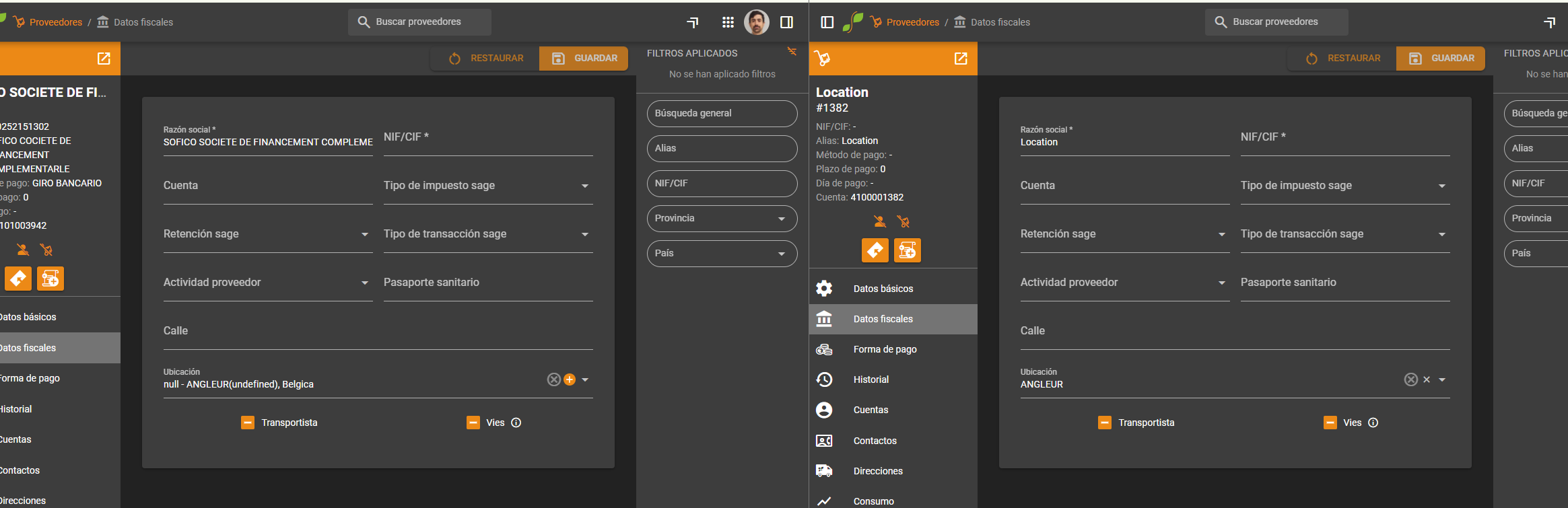Screen dimensions: 1568x508
Task: Open Actividad proveedor dropdown in right window
Action: tap(1222, 283)
